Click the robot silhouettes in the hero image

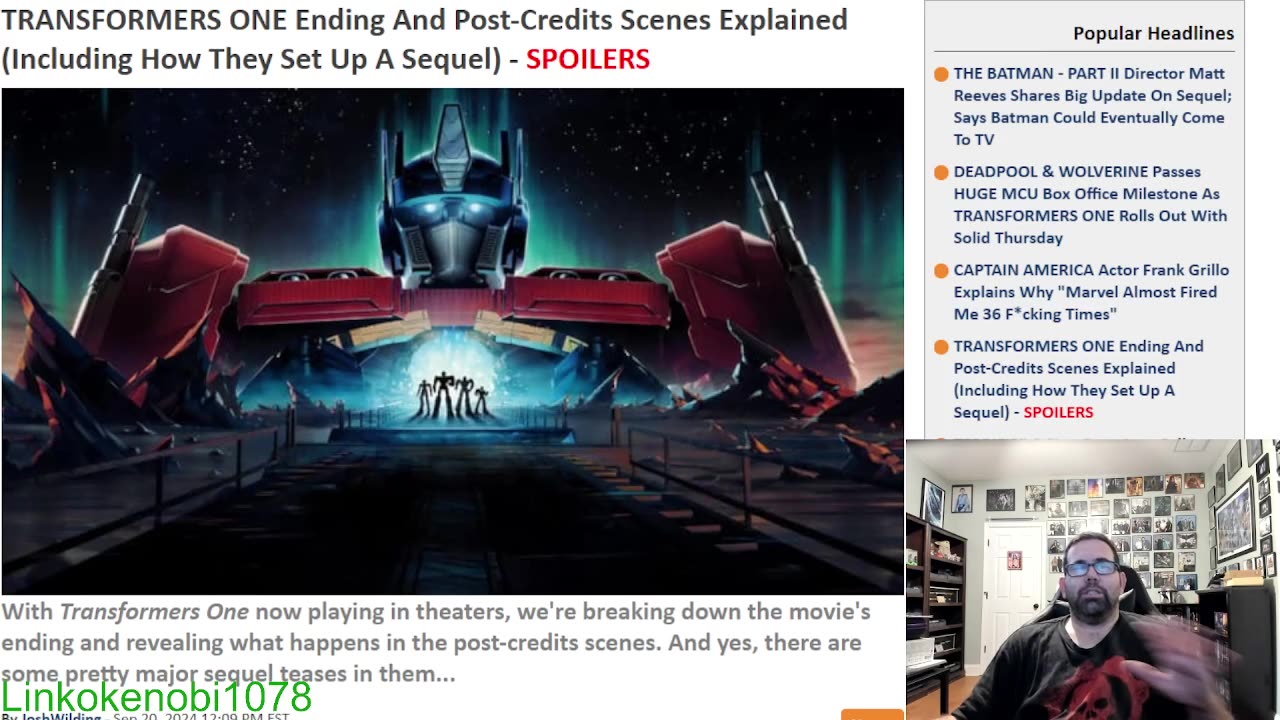coord(453,396)
